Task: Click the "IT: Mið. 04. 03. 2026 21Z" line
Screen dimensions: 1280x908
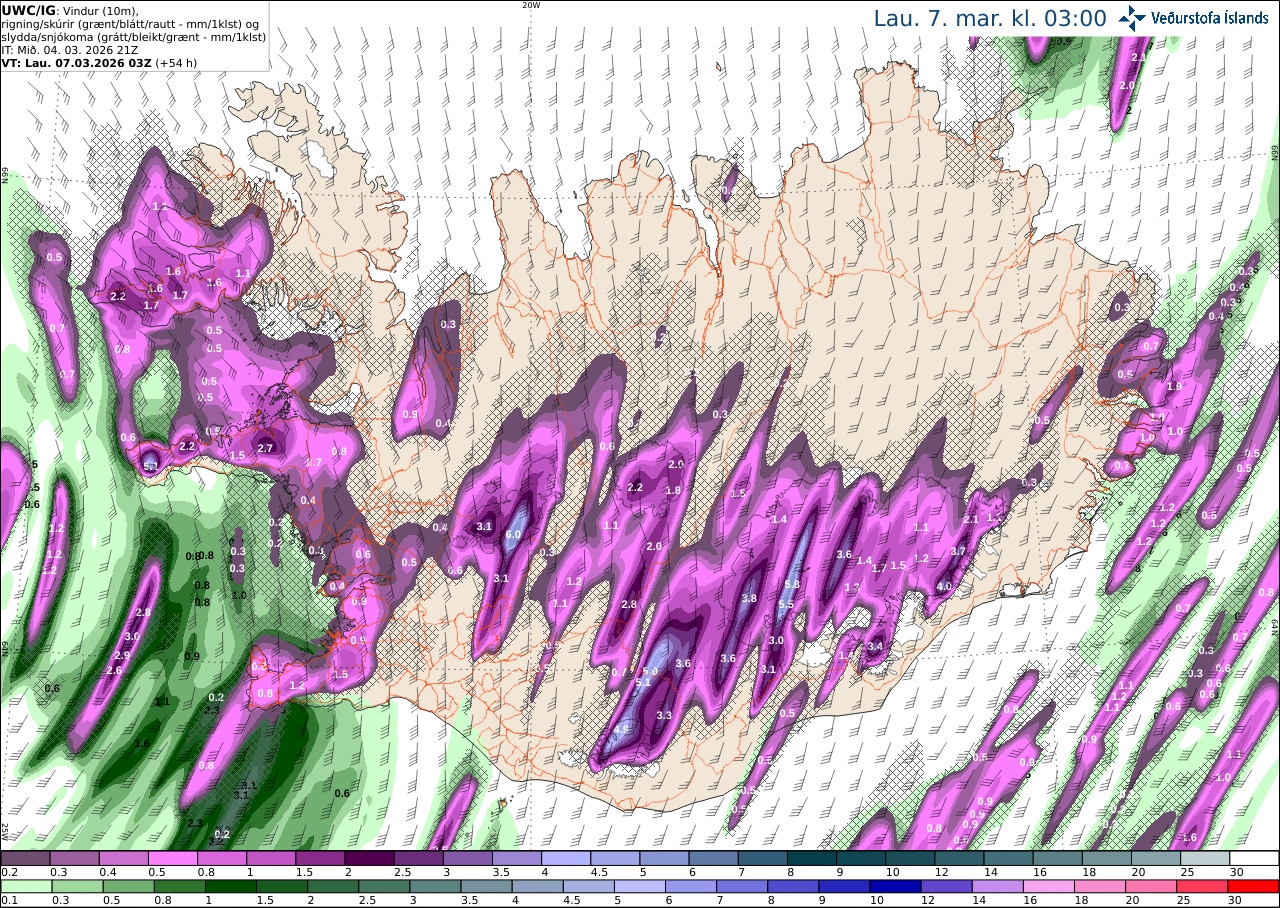Action: [69, 49]
